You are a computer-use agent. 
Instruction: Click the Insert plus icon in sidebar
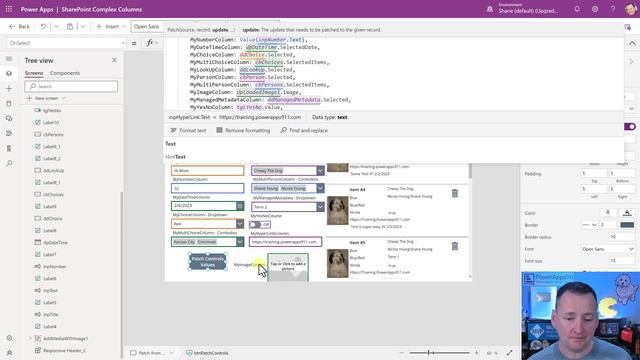[x=9, y=89]
